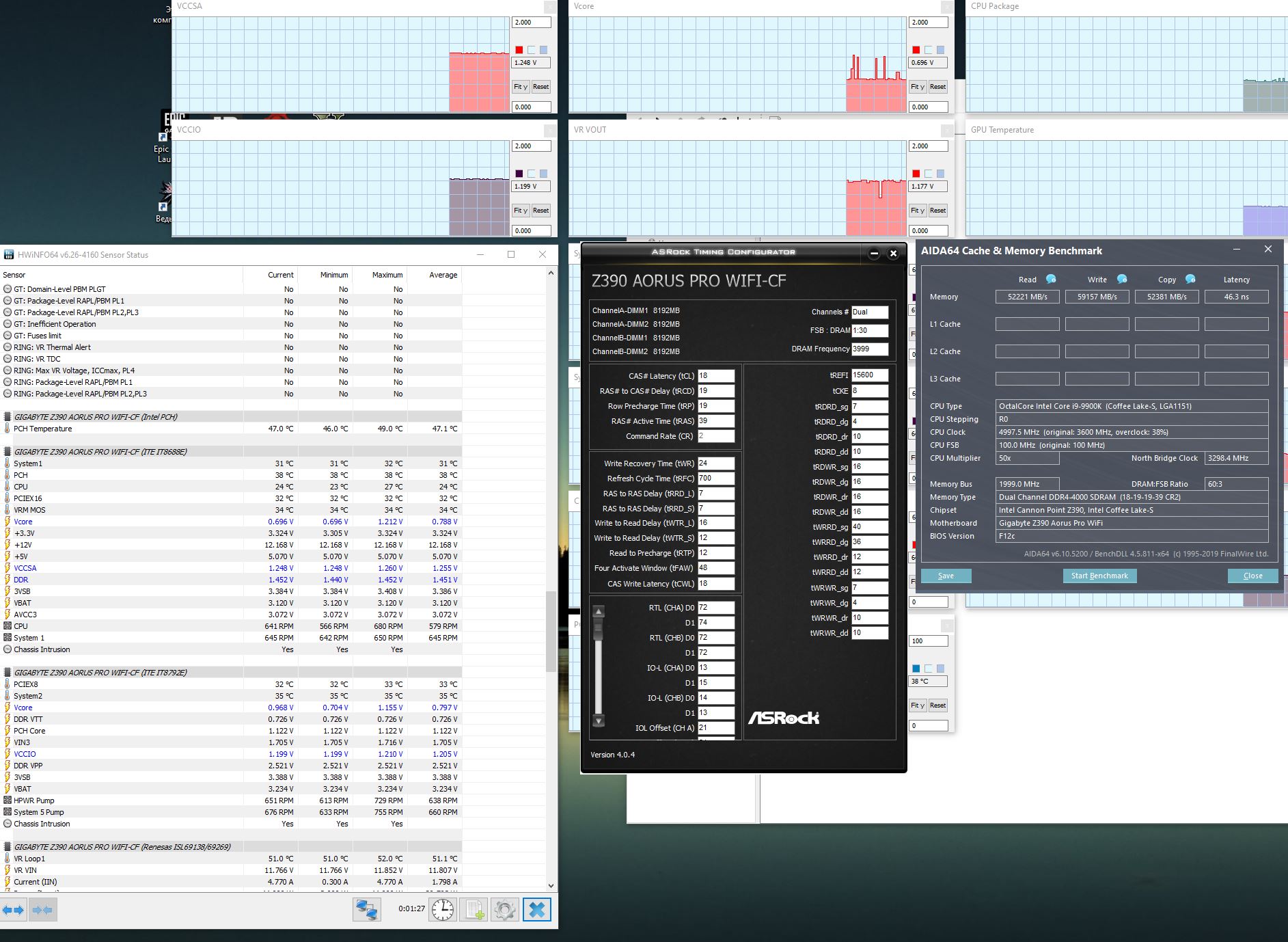Click Reset in the VCCSA graph
Screen dimensions: 1288x942
pos(541,87)
